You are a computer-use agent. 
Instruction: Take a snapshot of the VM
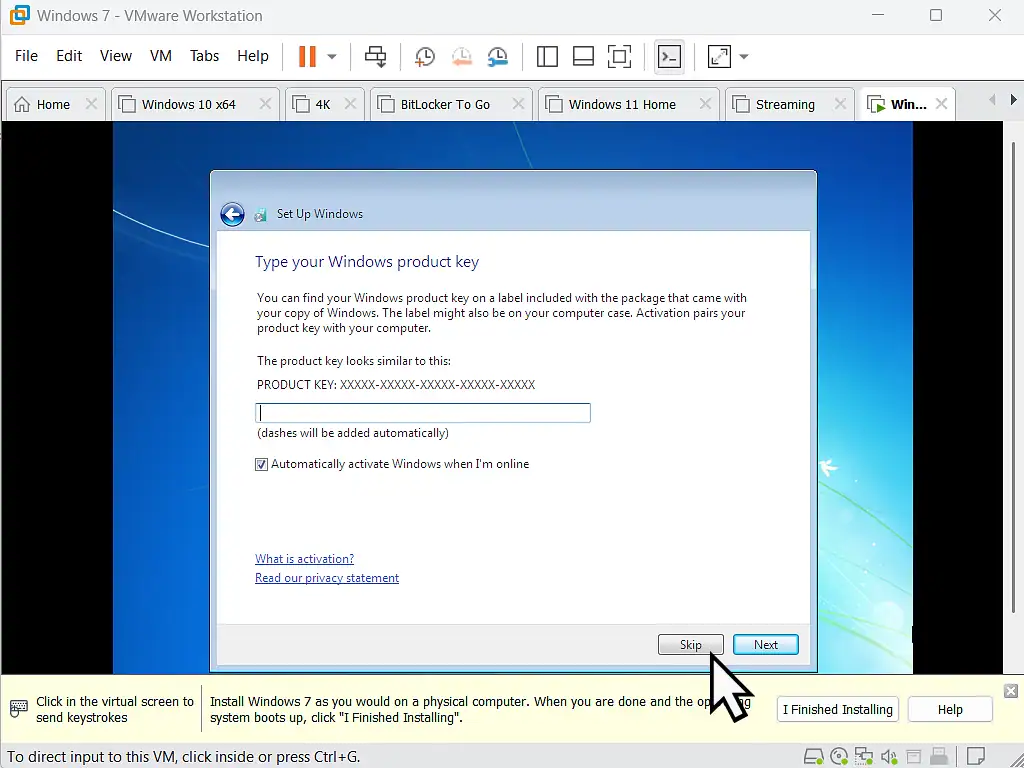(424, 56)
